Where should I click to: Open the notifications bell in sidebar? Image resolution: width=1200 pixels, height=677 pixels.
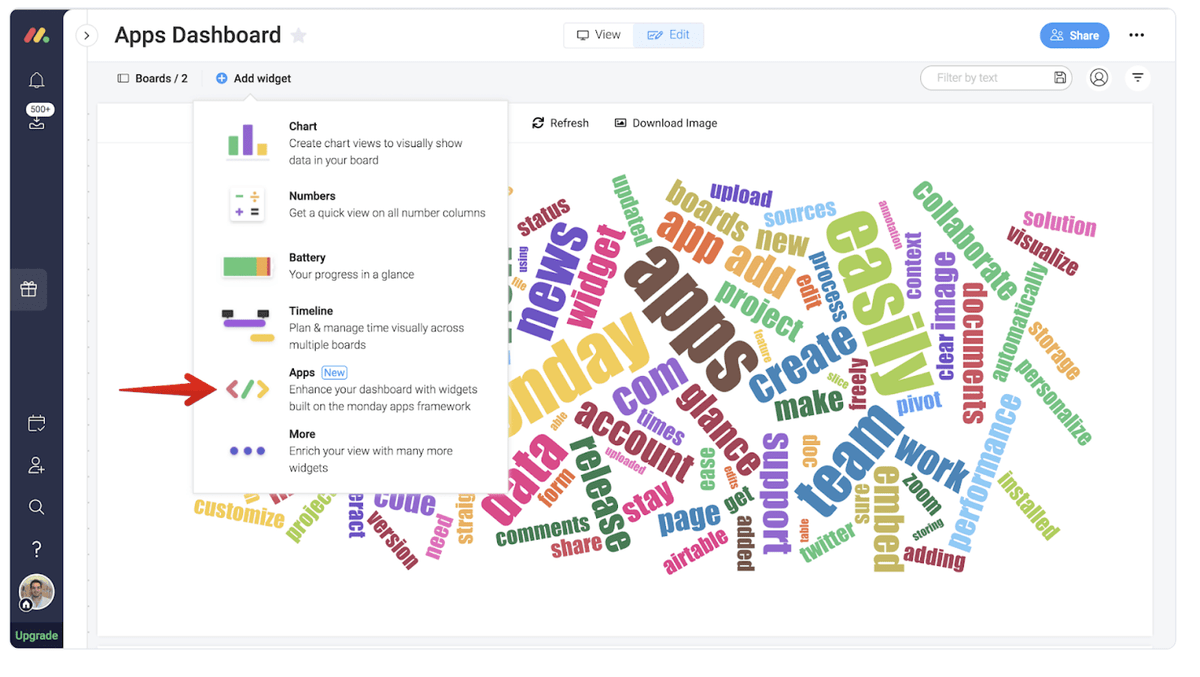[x=36, y=80]
